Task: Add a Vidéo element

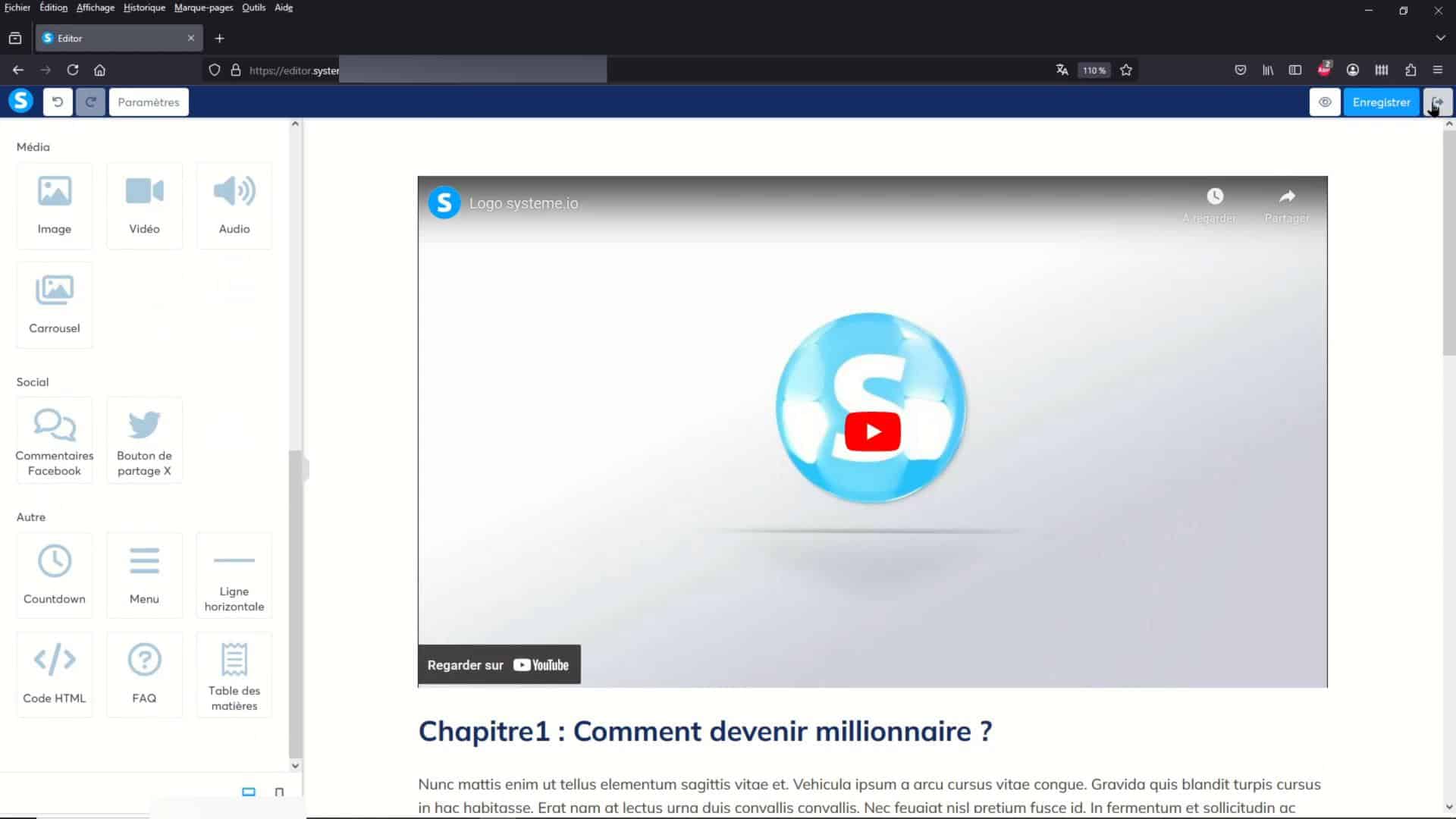Action: pos(144,206)
